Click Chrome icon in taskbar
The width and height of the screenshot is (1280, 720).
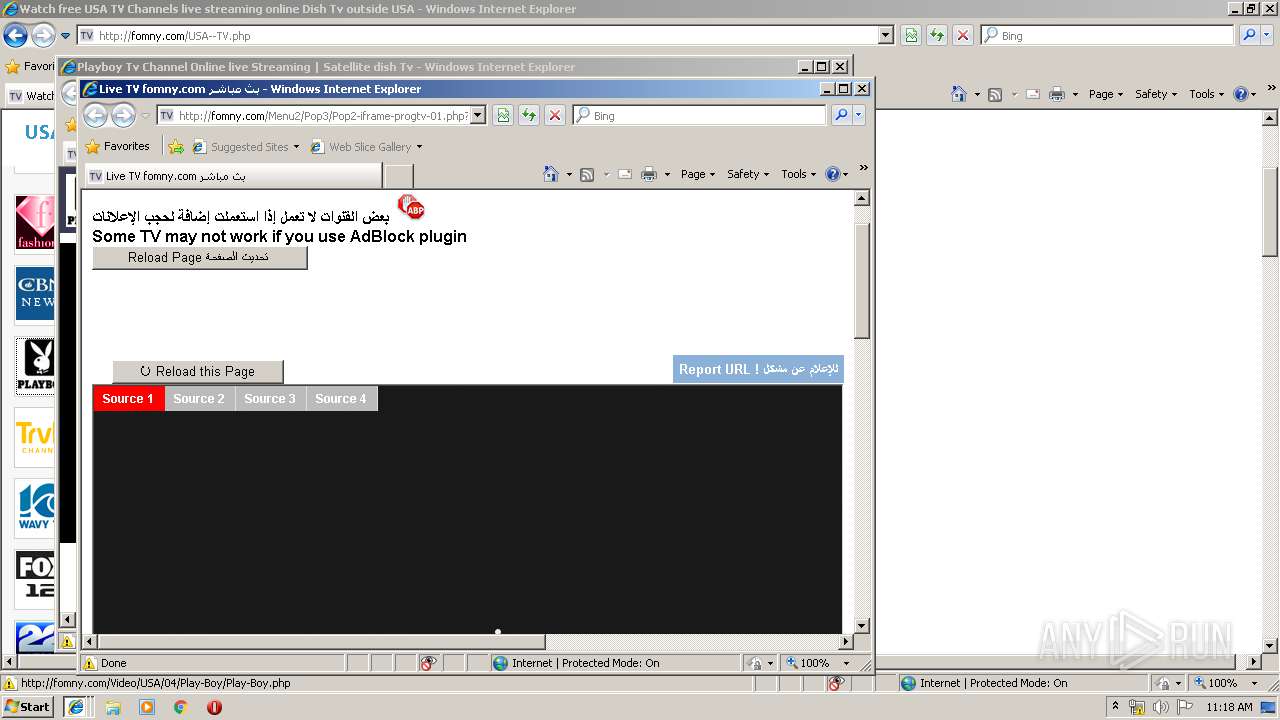coord(180,707)
